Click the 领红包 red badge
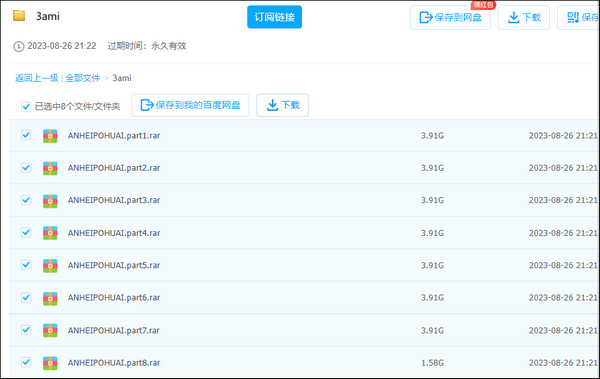This screenshot has width=600, height=379. click(x=483, y=5)
